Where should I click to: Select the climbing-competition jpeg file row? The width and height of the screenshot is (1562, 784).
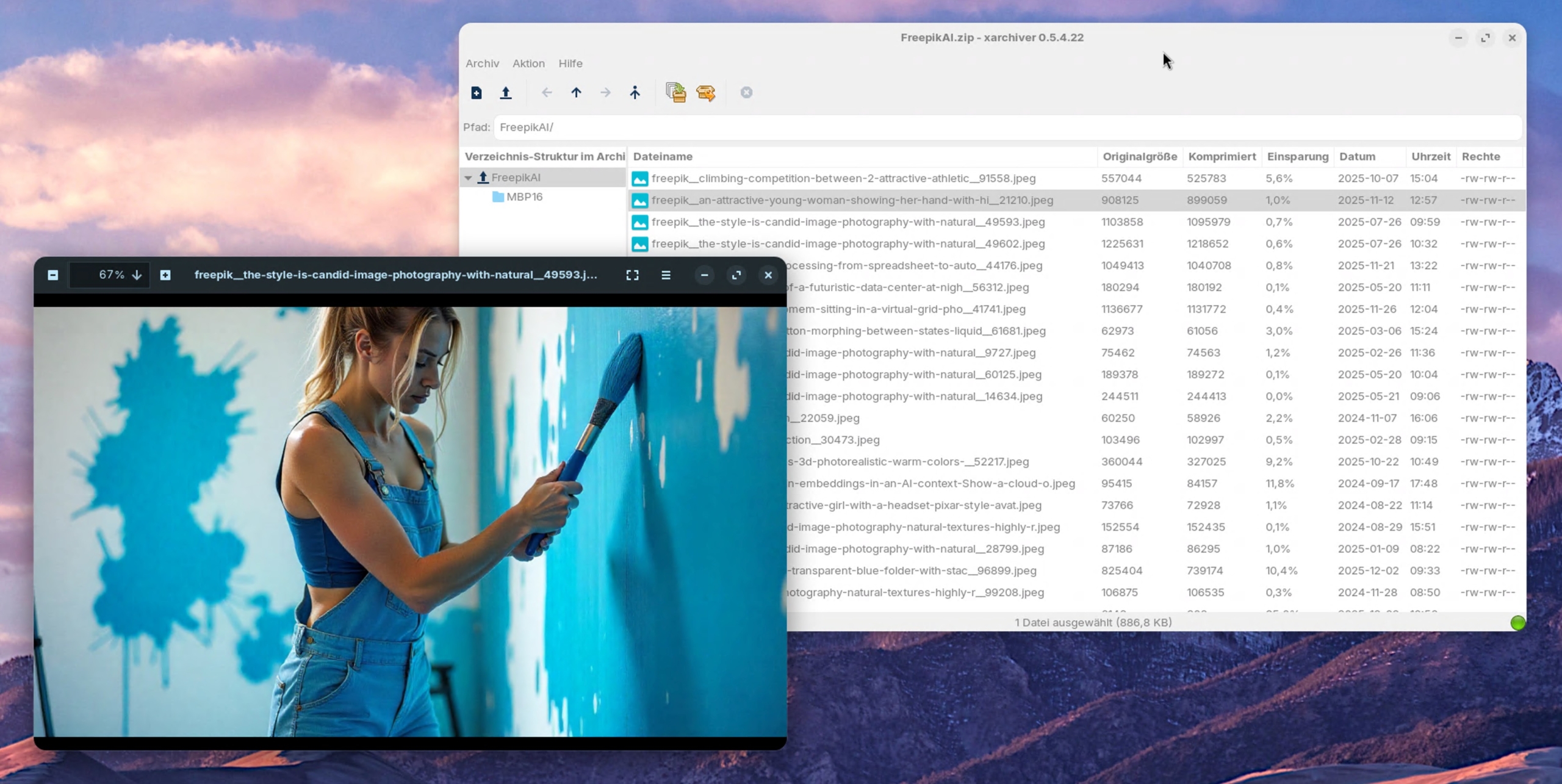coord(843,179)
